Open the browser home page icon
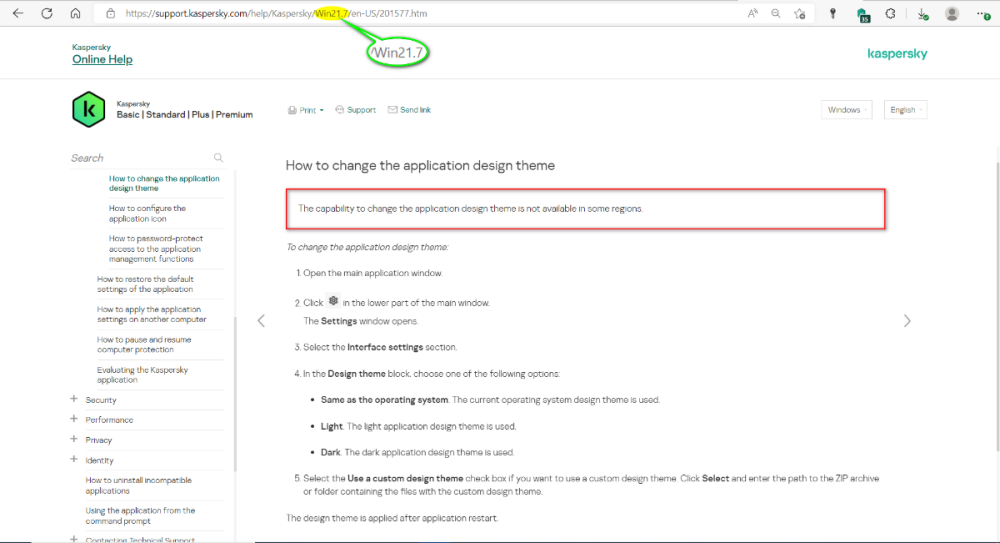This screenshot has height=543, width=1000. point(75,13)
